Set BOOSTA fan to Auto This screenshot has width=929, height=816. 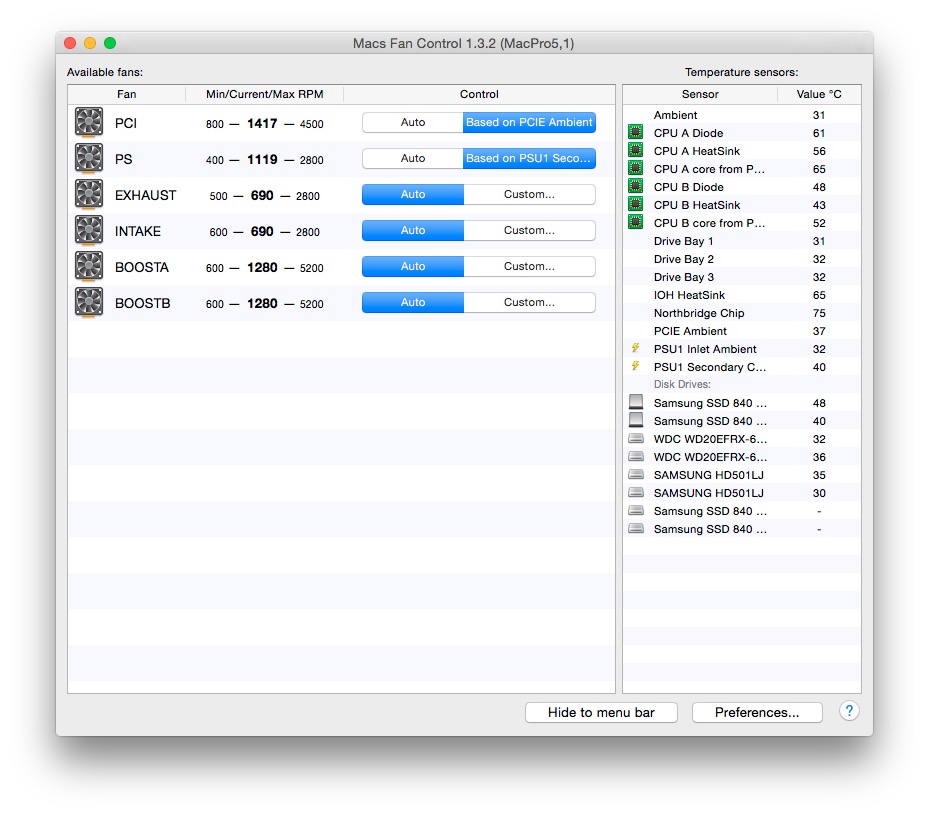412,266
